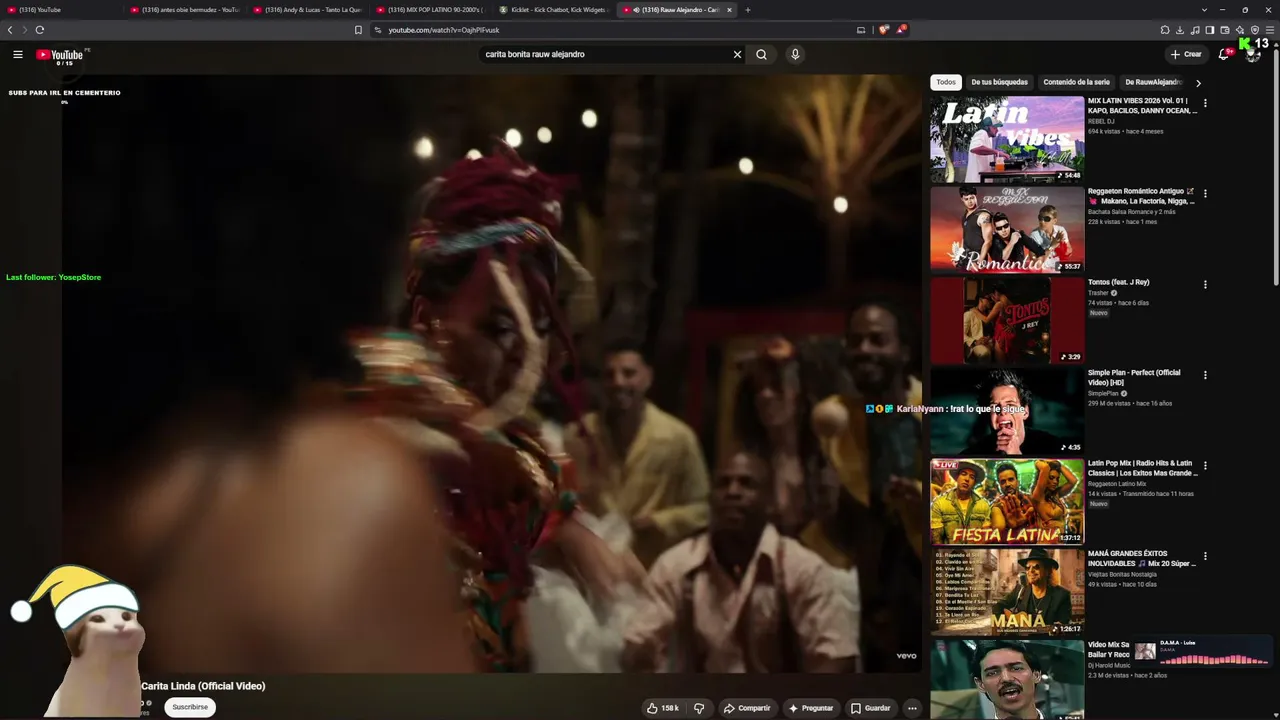The image size is (1280, 720).
Task: Visit the SimplePlan channel
Action: [1103, 393]
